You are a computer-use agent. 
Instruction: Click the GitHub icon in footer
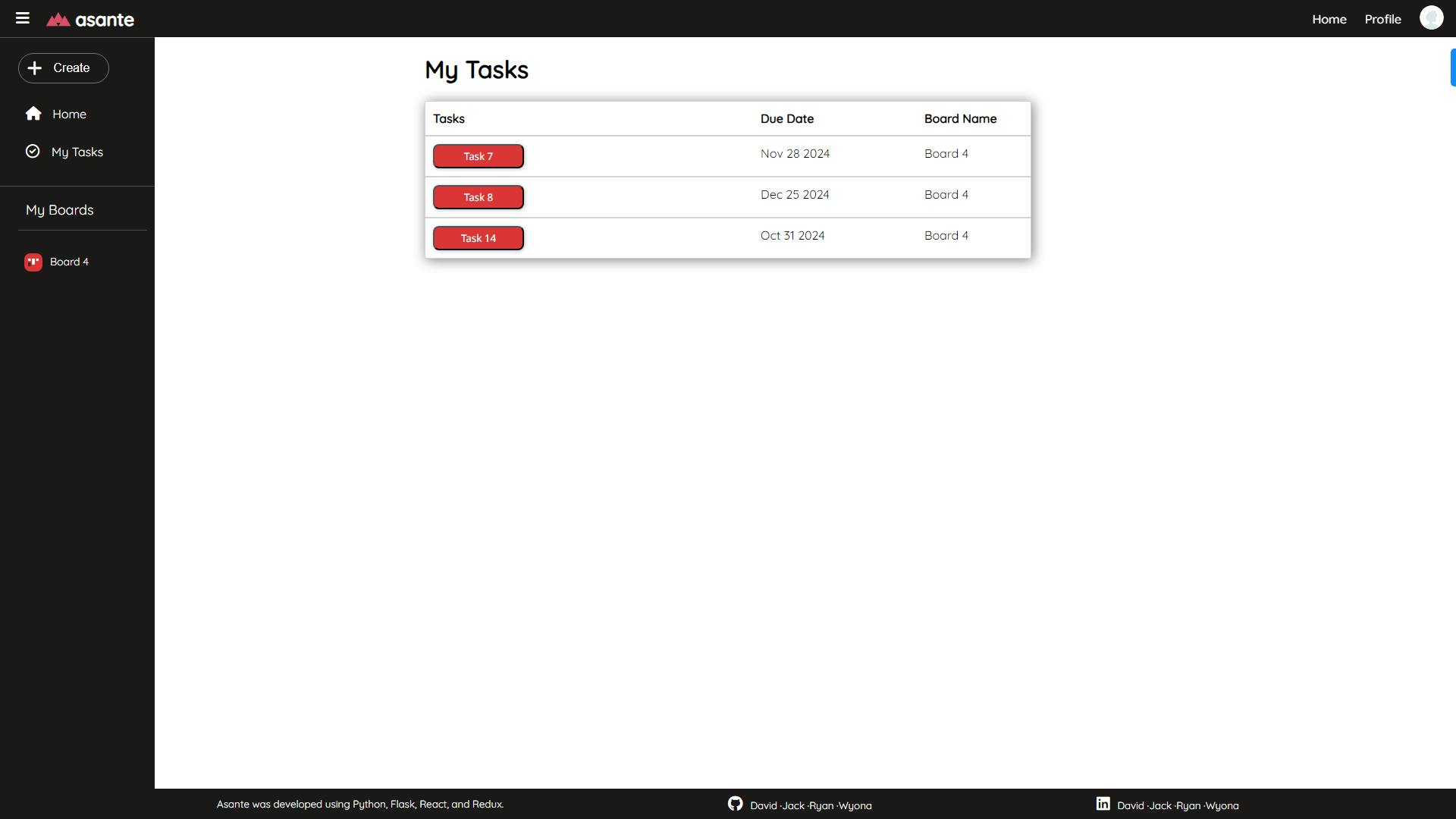735,804
